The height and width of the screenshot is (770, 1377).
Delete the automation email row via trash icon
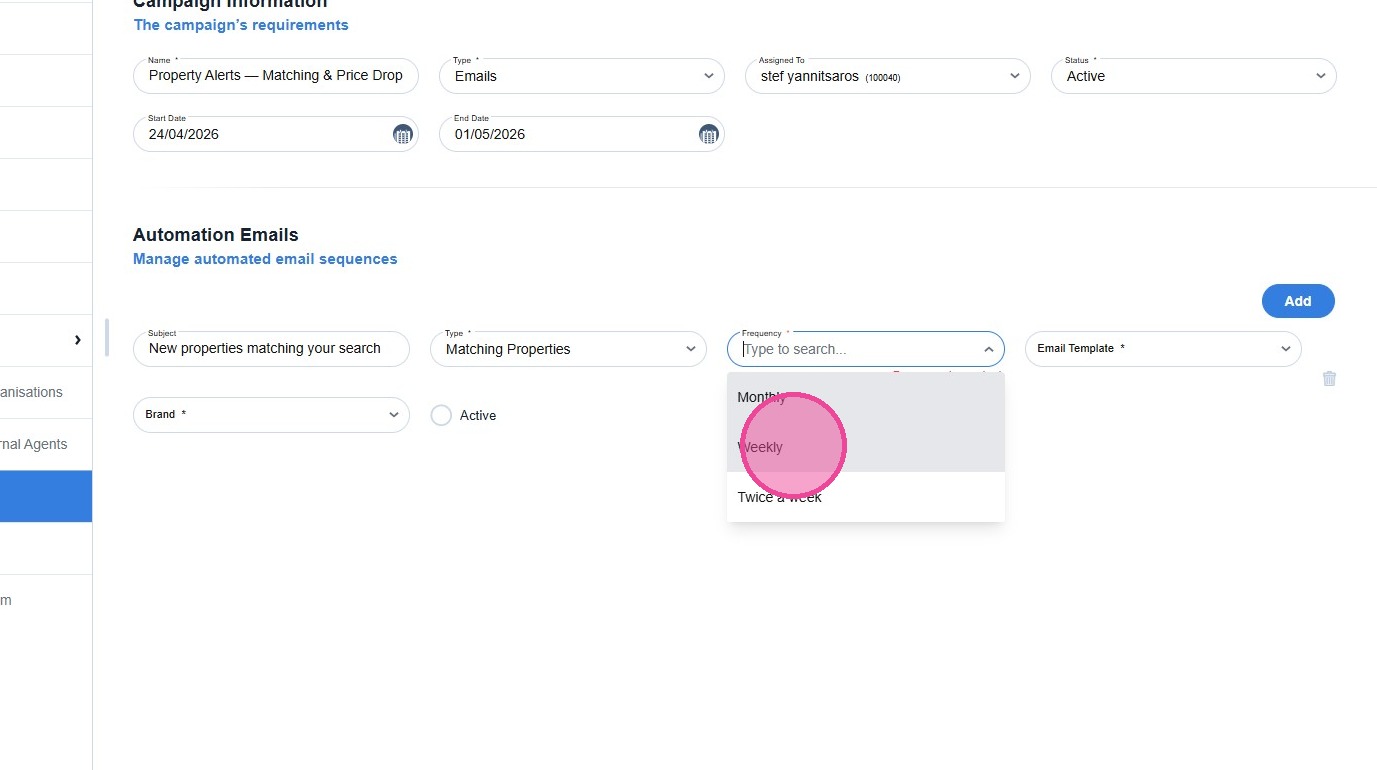click(x=1329, y=378)
